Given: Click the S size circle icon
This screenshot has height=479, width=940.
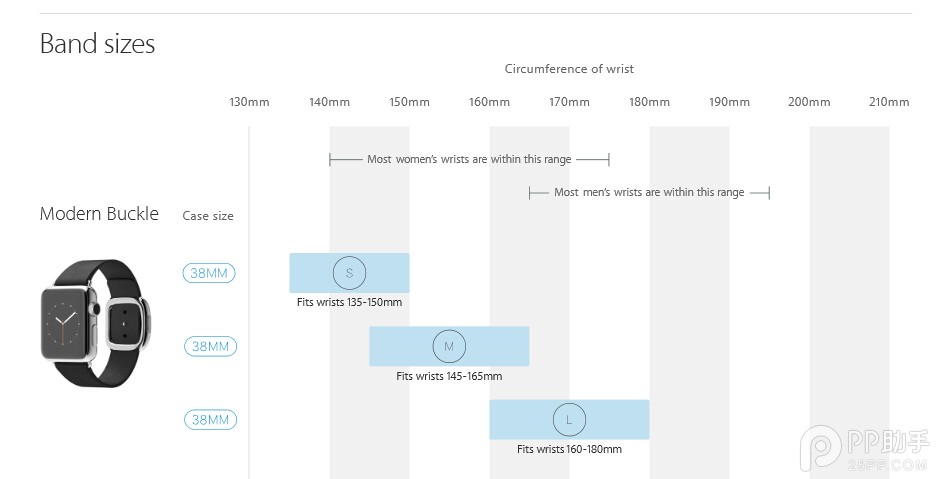Looking at the screenshot, I should (x=350, y=273).
